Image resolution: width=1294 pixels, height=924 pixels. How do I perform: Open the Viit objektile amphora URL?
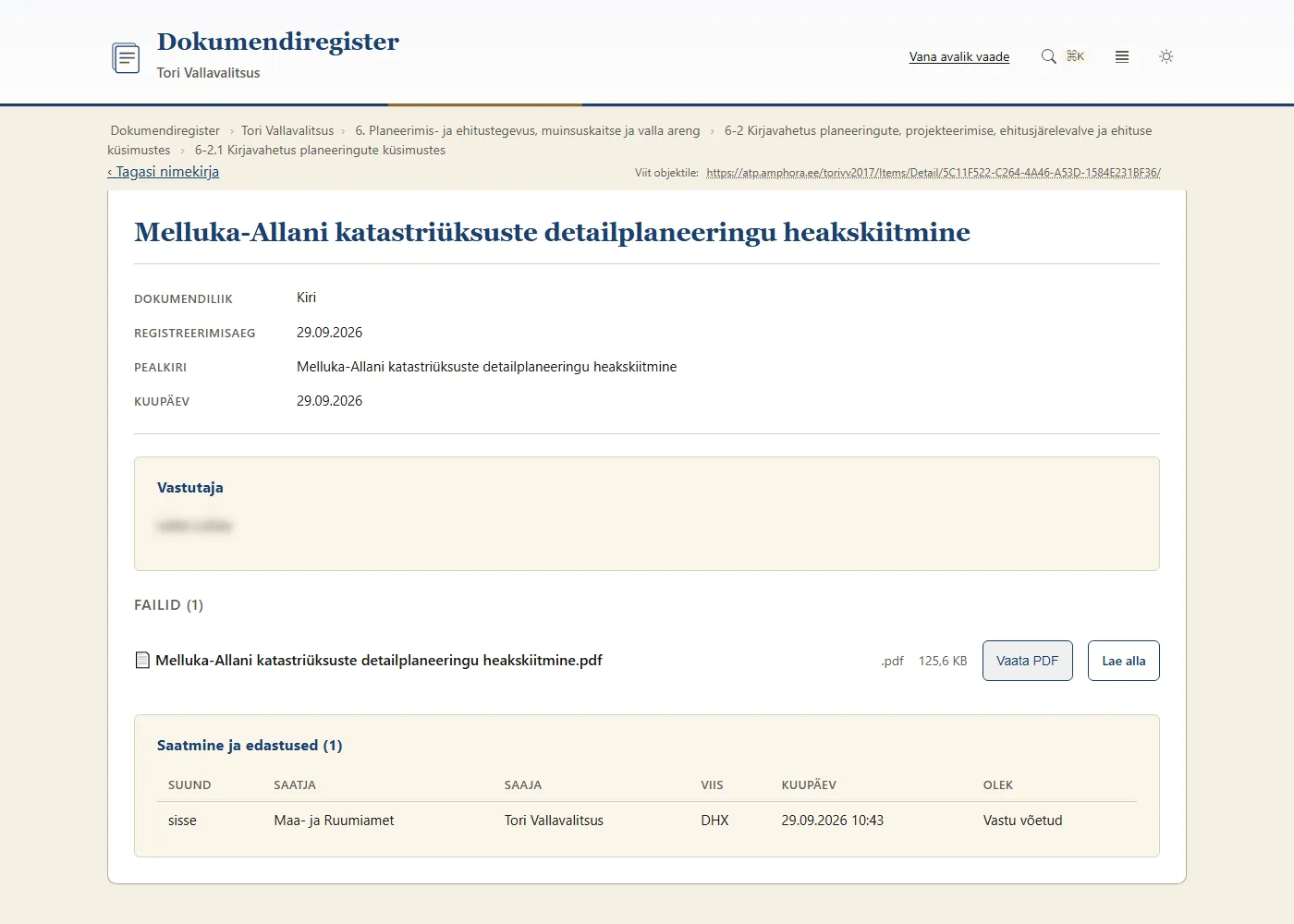click(x=934, y=173)
